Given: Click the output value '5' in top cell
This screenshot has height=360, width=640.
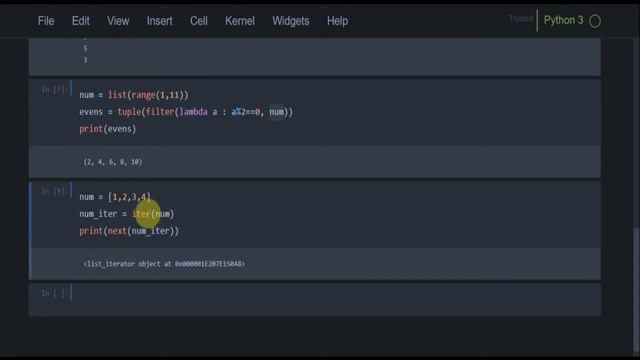Looking at the screenshot, I should [85, 48].
